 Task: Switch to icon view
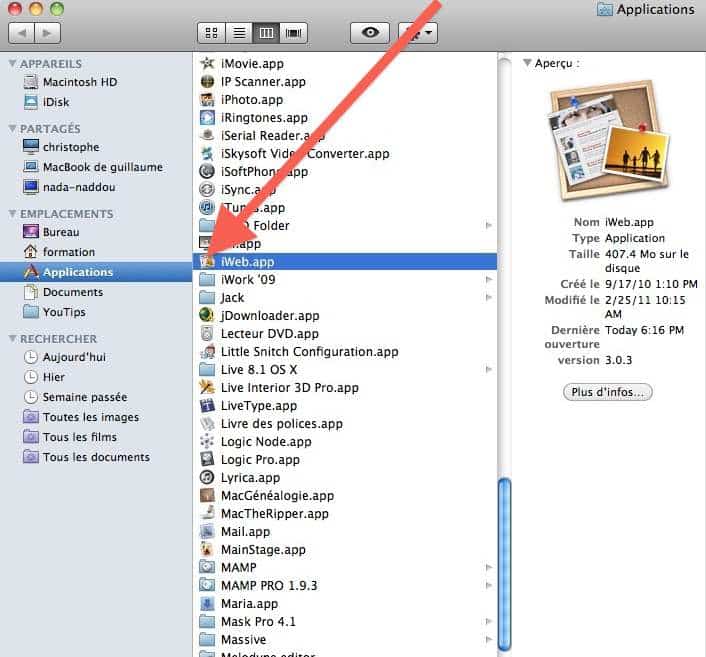click(211, 33)
